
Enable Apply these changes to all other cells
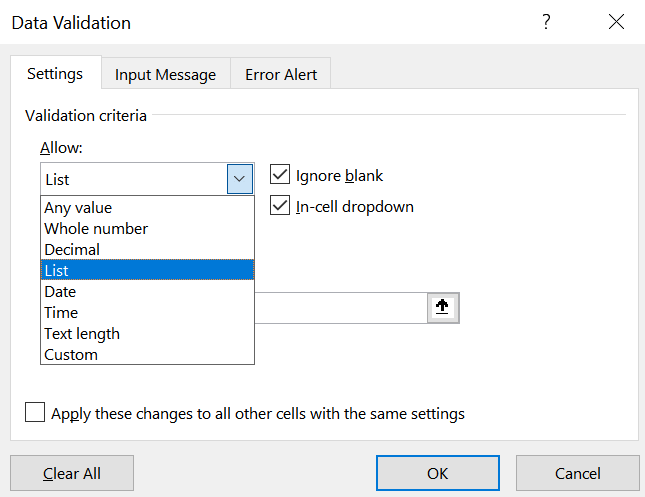(35, 413)
